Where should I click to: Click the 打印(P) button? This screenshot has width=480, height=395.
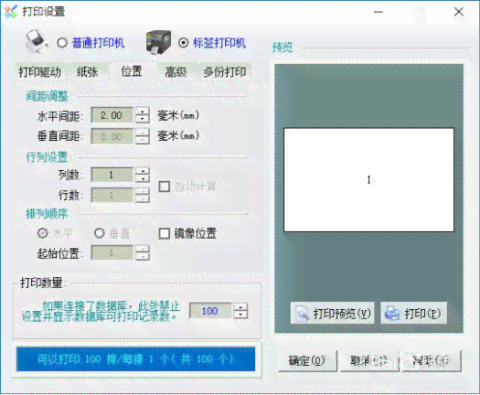pos(414,313)
